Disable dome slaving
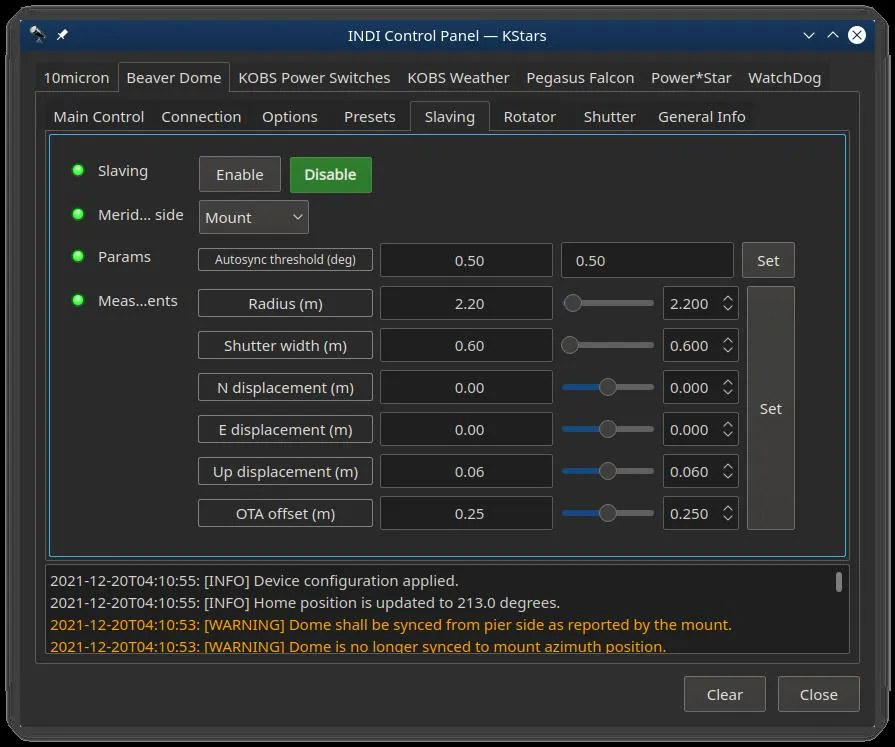The width and height of the screenshot is (895, 747). 330,174
